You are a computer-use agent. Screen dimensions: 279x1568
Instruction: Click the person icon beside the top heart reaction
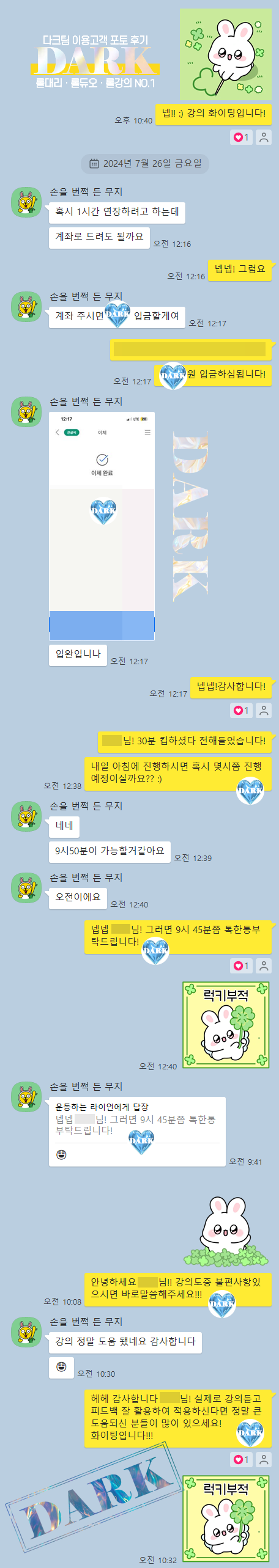(x=264, y=137)
